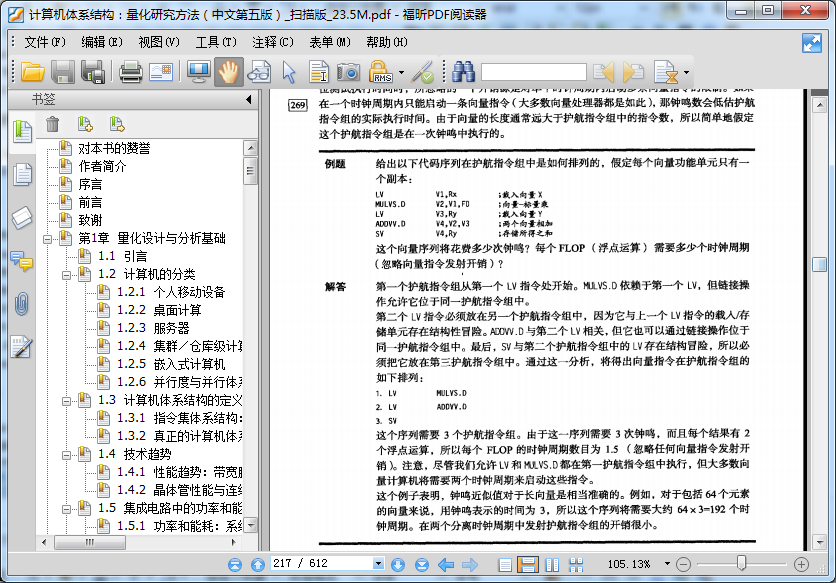The image size is (836, 583).
Task: Go to first page button
Action: [235, 565]
